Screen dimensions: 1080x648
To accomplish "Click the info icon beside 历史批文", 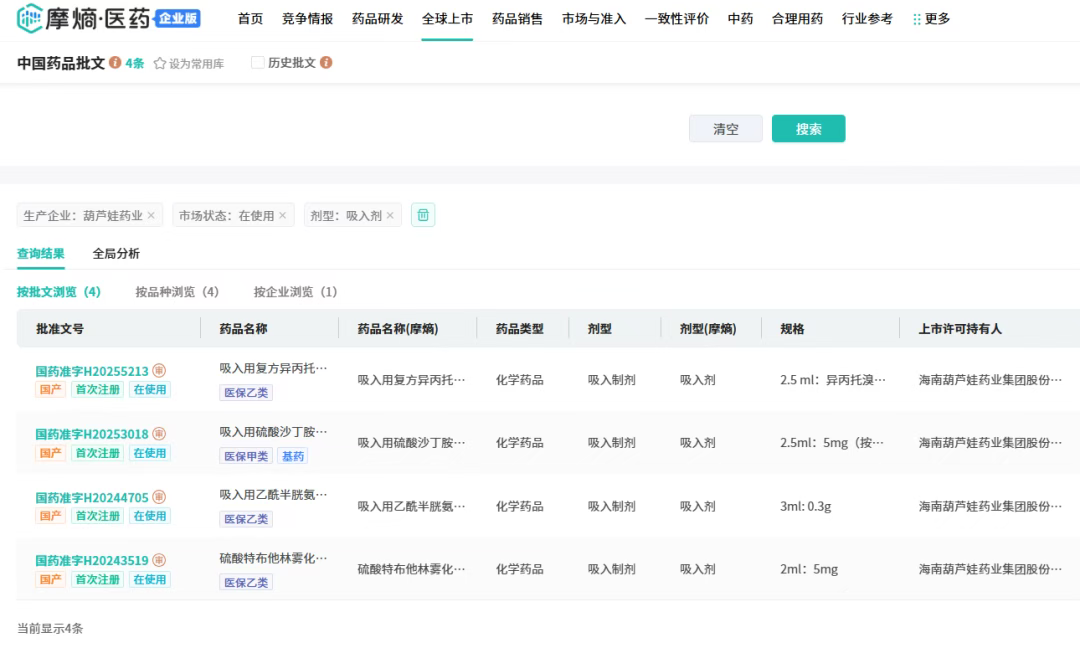I will (x=326, y=63).
